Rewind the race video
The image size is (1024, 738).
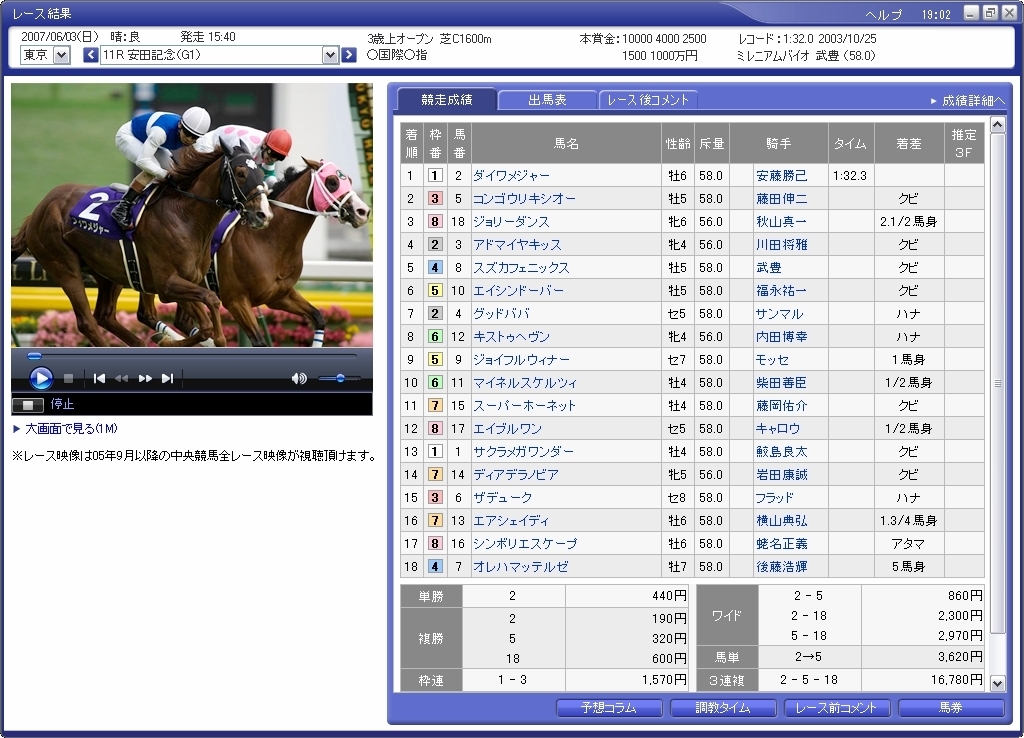click(x=121, y=378)
